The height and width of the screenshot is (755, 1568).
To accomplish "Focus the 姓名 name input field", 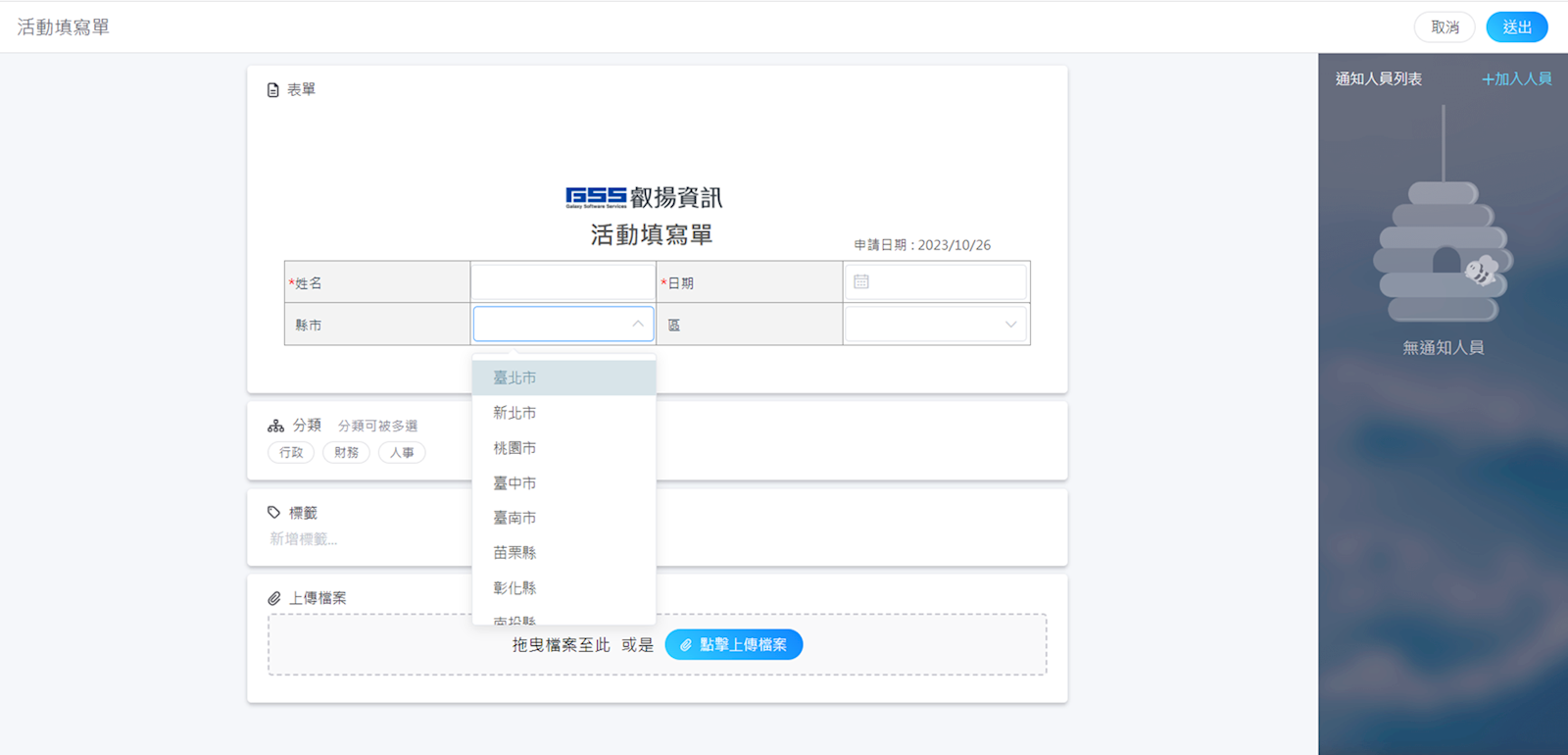I will tap(563, 282).
